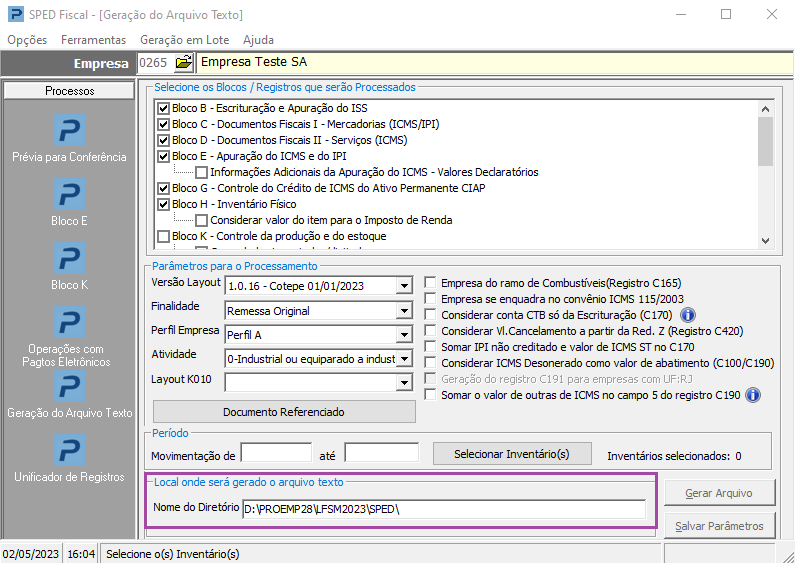This screenshot has width=795, height=563.
Task: Click info icon beside Considerar conta CTB option
Action: (x=688, y=315)
